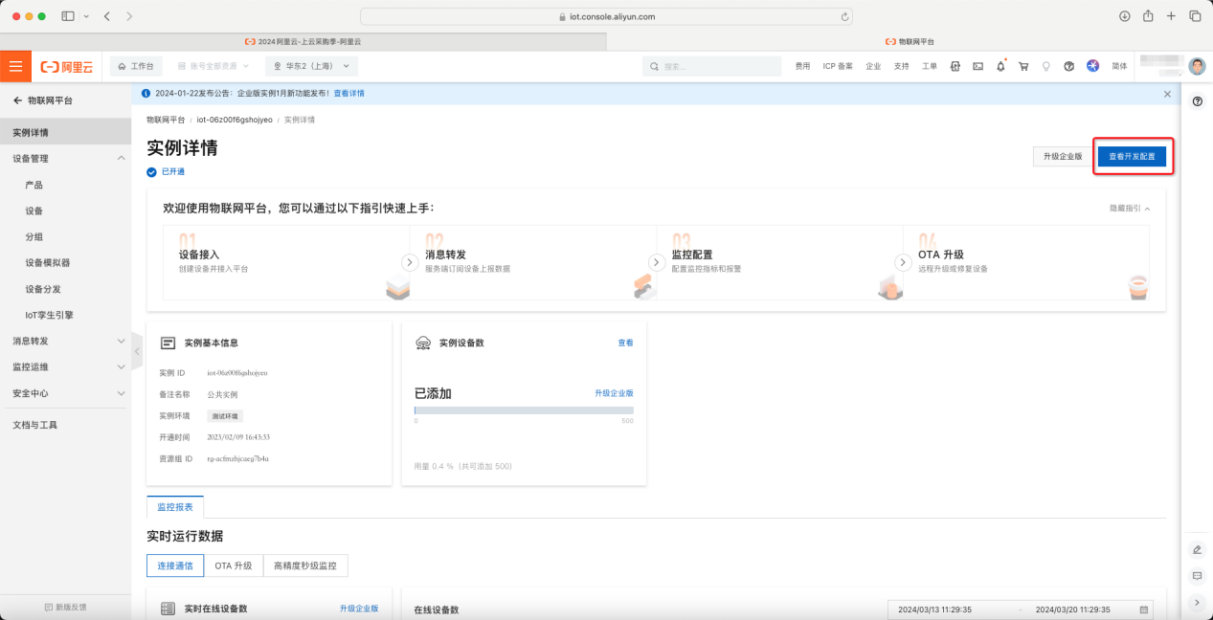This screenshot has width=1213, height=620.
Task: Open the 华东2（上海）region dropdown
Action: tap(310, 66)
